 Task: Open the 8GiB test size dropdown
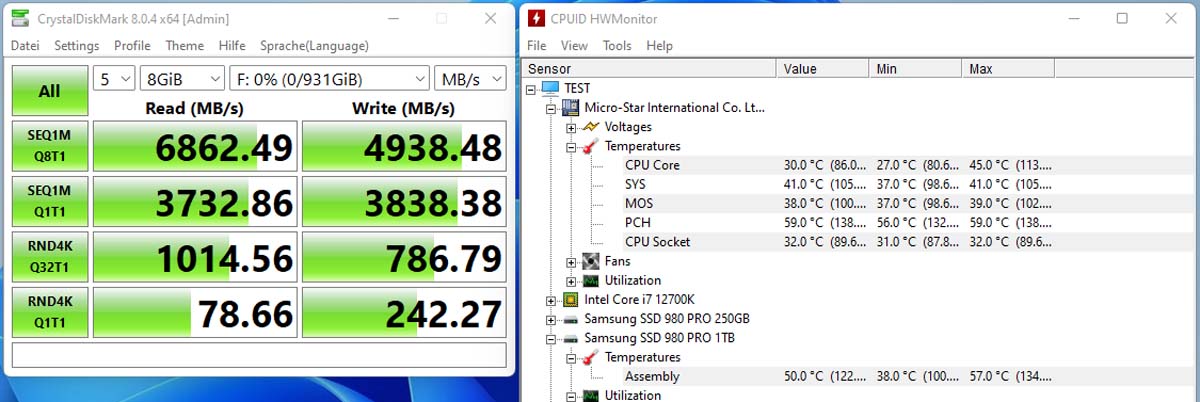182,79
